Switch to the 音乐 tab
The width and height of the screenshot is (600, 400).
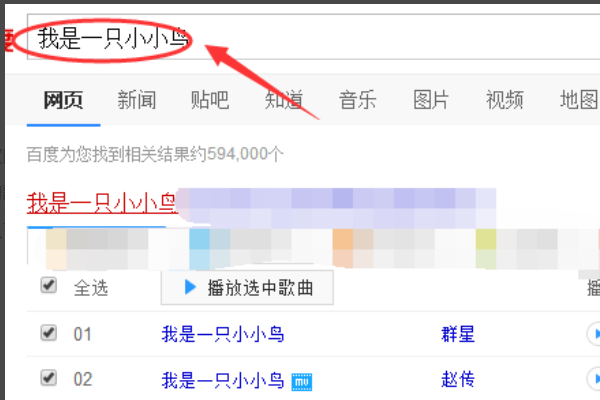(x=357, y=100)
